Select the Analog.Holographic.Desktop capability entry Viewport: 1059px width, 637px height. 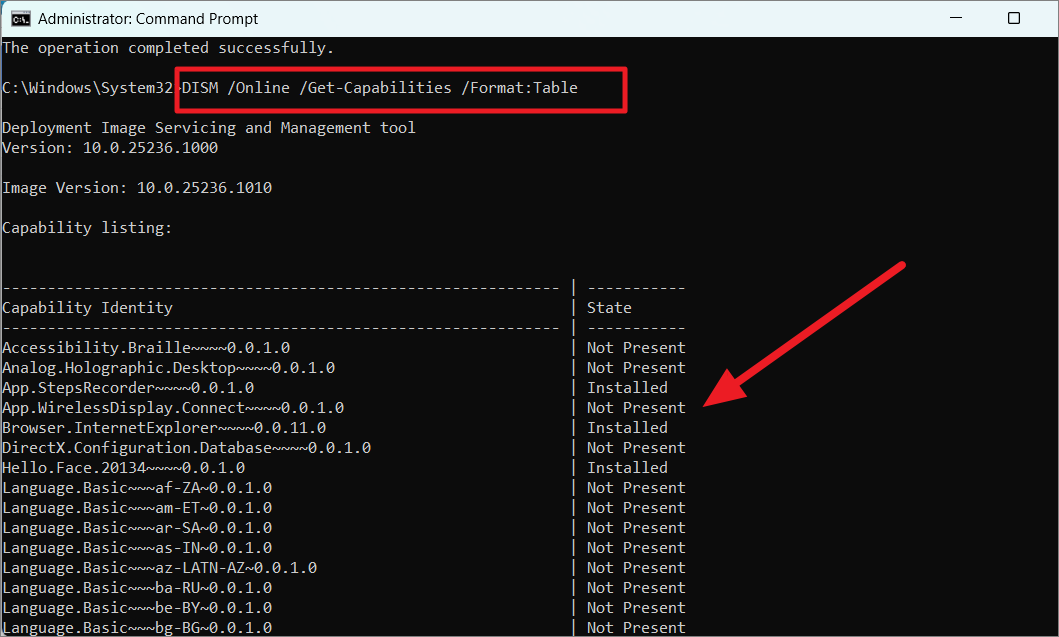coord(168,368)
